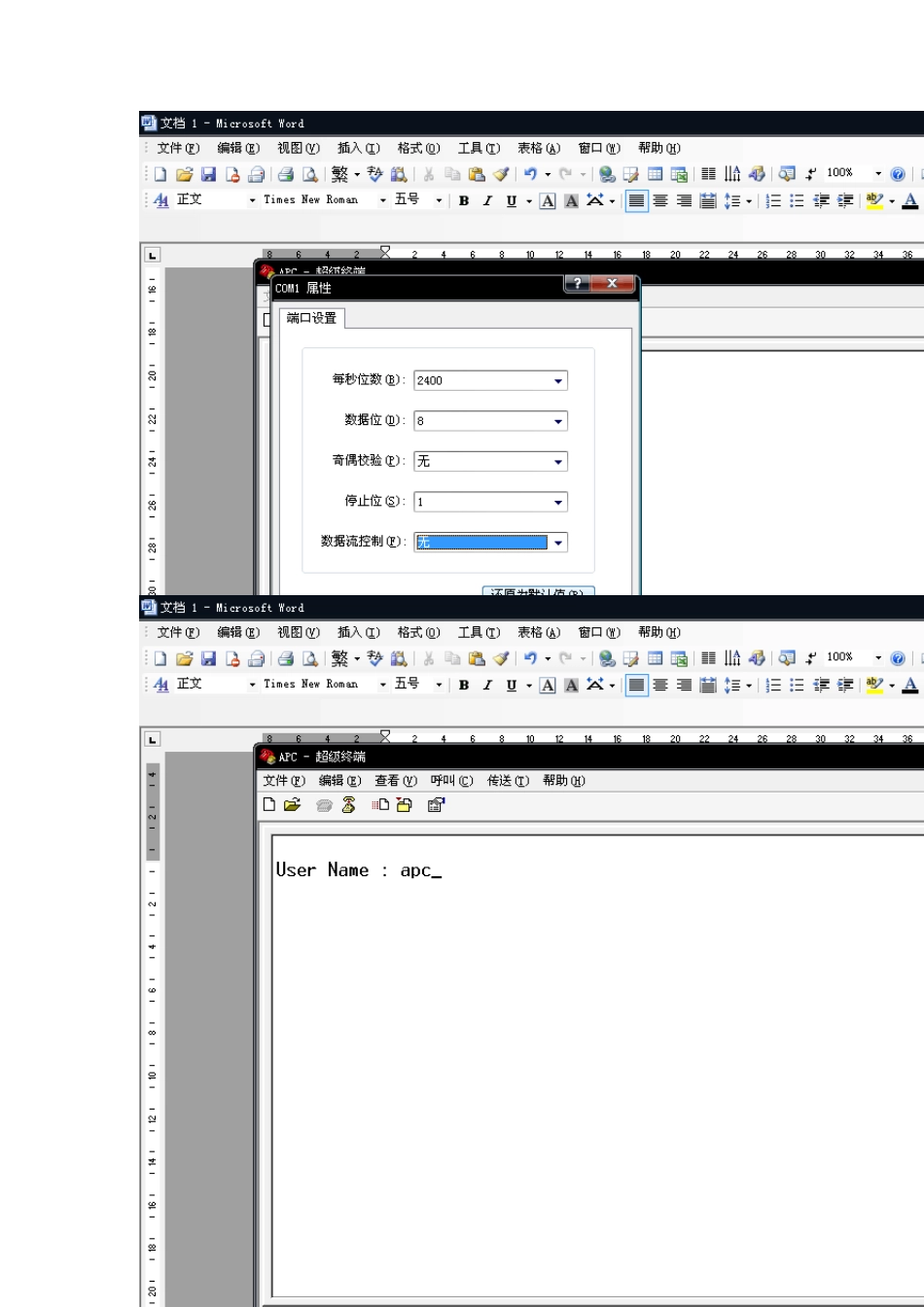The width and height of the screenshot is (924, 1307).
Task: Click the Font Color button in upper Word window
Action: coord(909,201)
